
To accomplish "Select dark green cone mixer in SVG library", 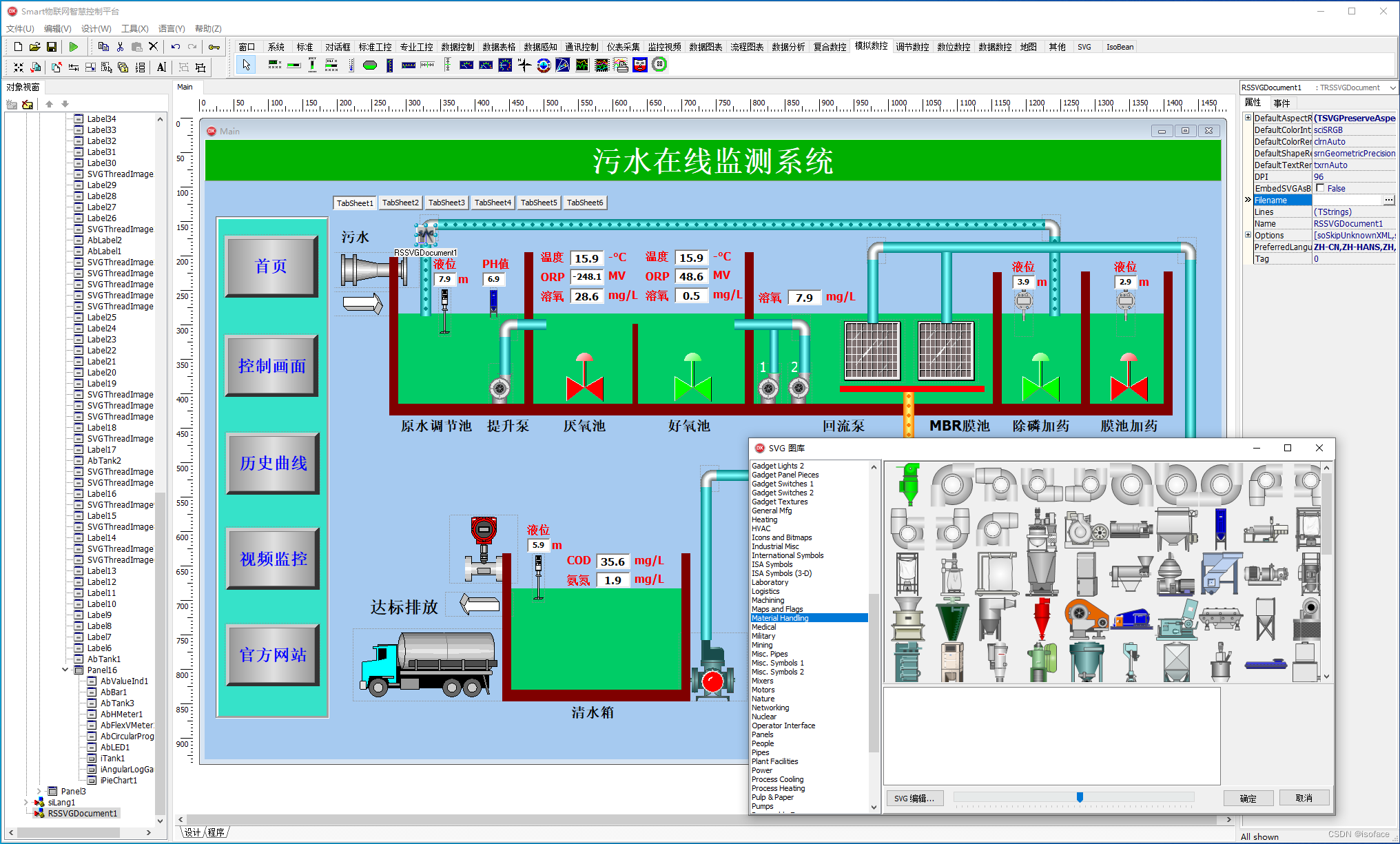I will [x=953, y=619].
